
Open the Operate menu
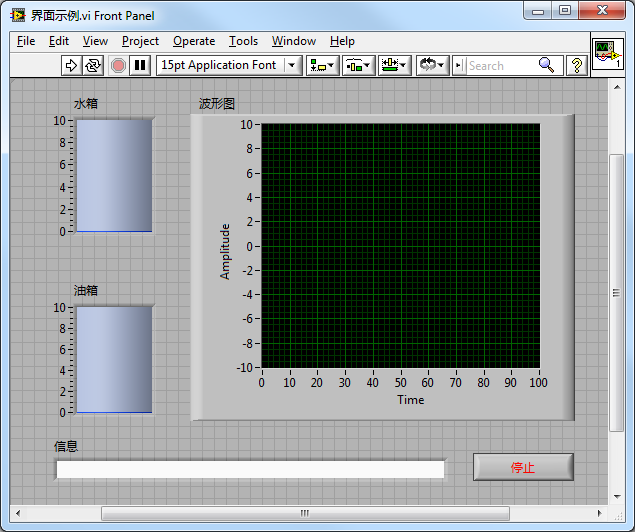pyautogui.click(x=194, y=41)
